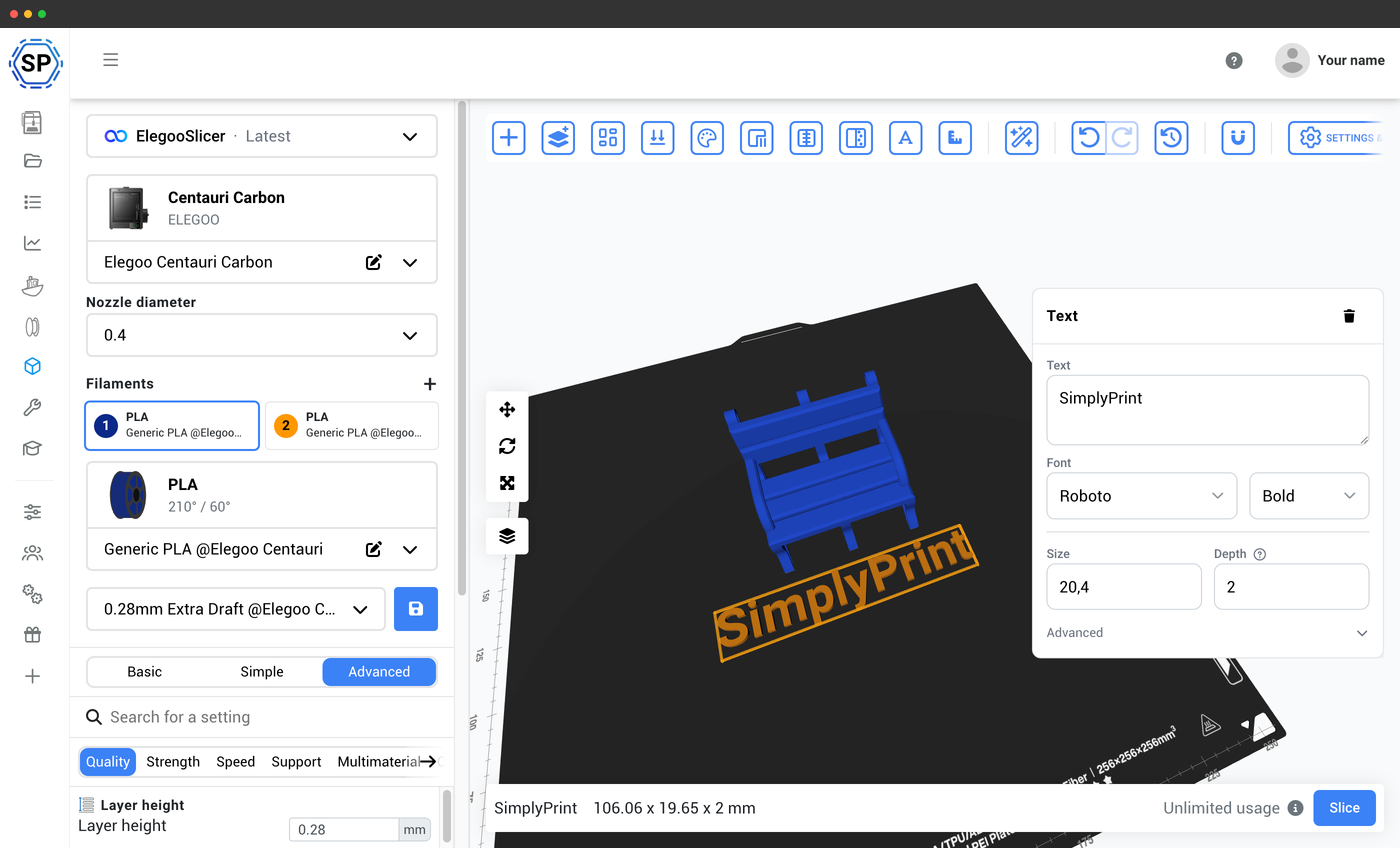The width and height of the screenshot is (1400, 848).
Task: Expand the Elegoo Centauri Carbon printer profile dropdown
Action: point(410,263)
